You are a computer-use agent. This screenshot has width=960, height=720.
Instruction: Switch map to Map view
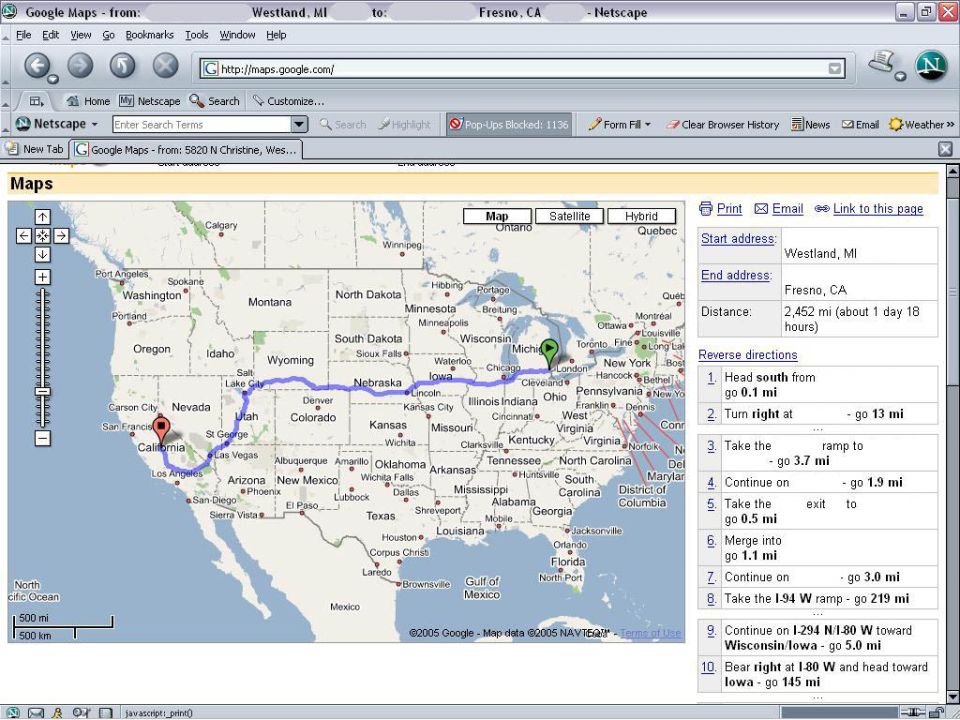[497, 216]
